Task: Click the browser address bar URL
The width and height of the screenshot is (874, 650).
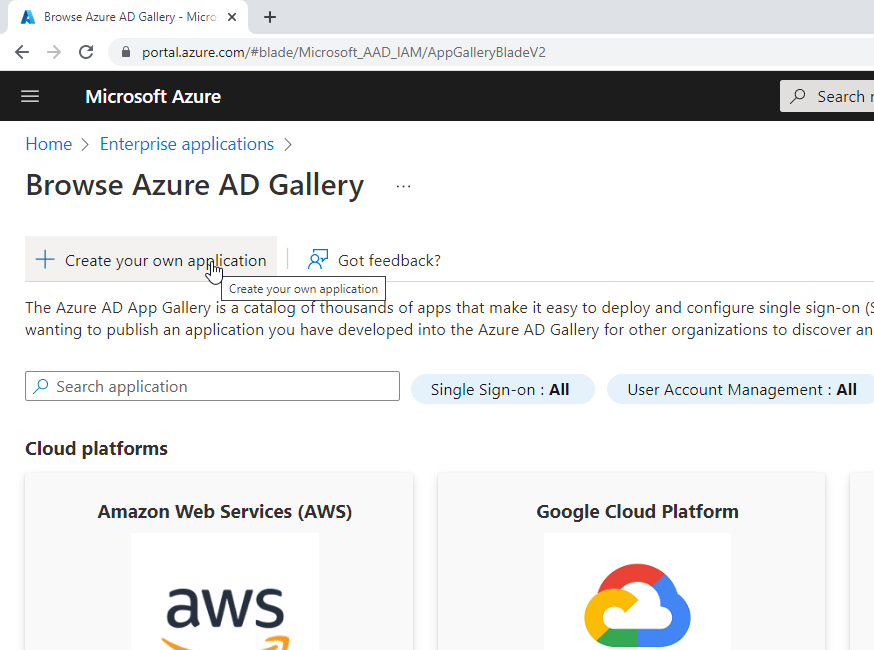Action: [343, 52]
